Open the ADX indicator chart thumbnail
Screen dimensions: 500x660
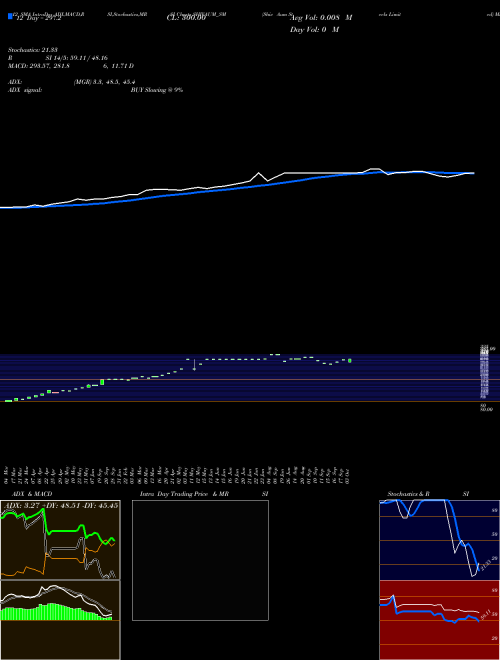tap(60, 540)
